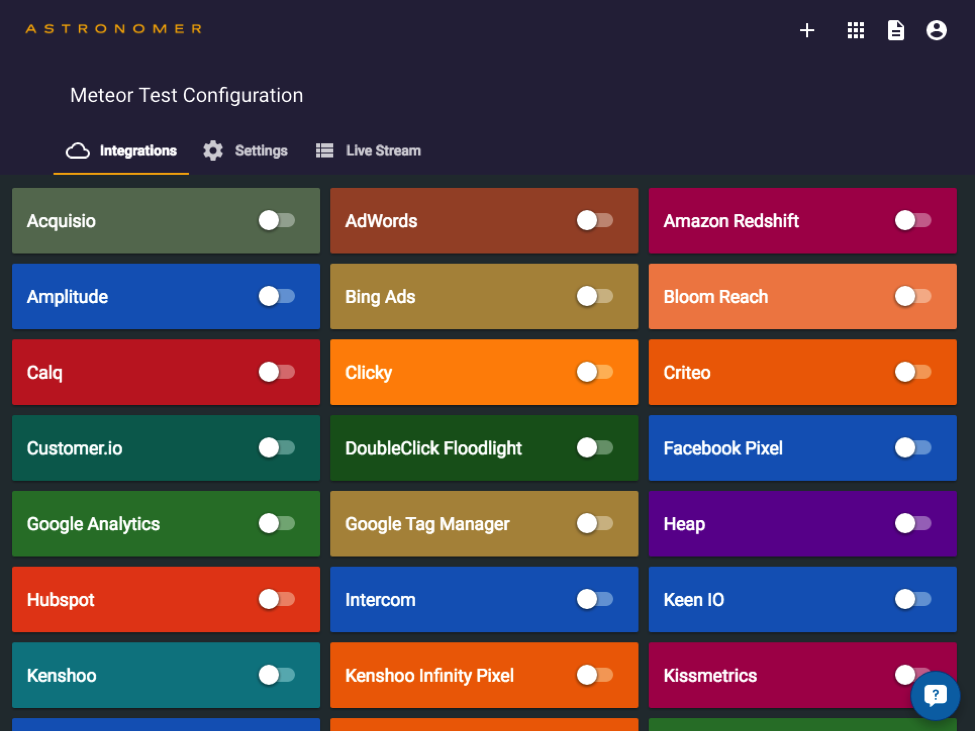Screen dimensions: 975x732
Task: Open the Hubspot card label
Action: (60, 600)
